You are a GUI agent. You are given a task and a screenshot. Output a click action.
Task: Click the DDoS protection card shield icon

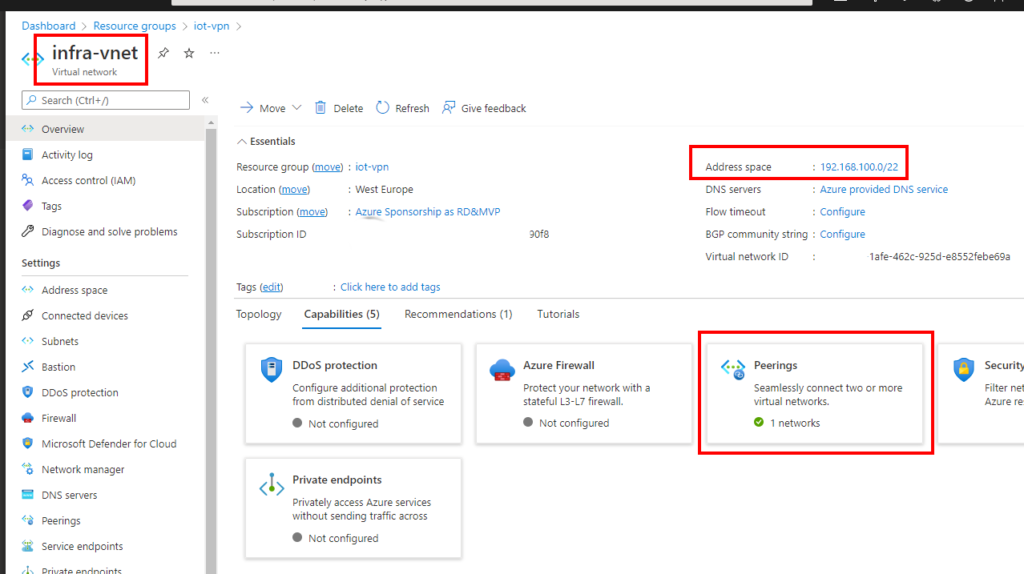coord(272,369)
